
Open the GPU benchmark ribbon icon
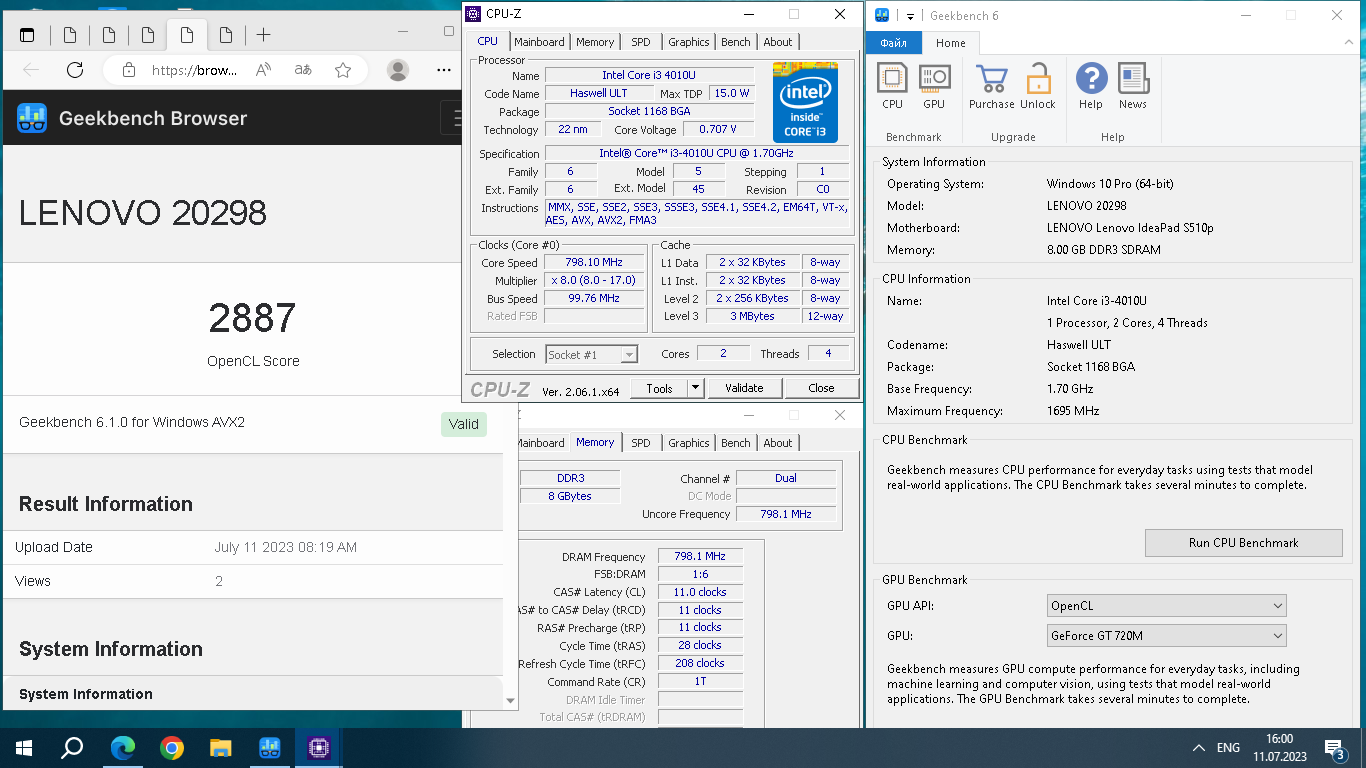[x=934, y=87]
